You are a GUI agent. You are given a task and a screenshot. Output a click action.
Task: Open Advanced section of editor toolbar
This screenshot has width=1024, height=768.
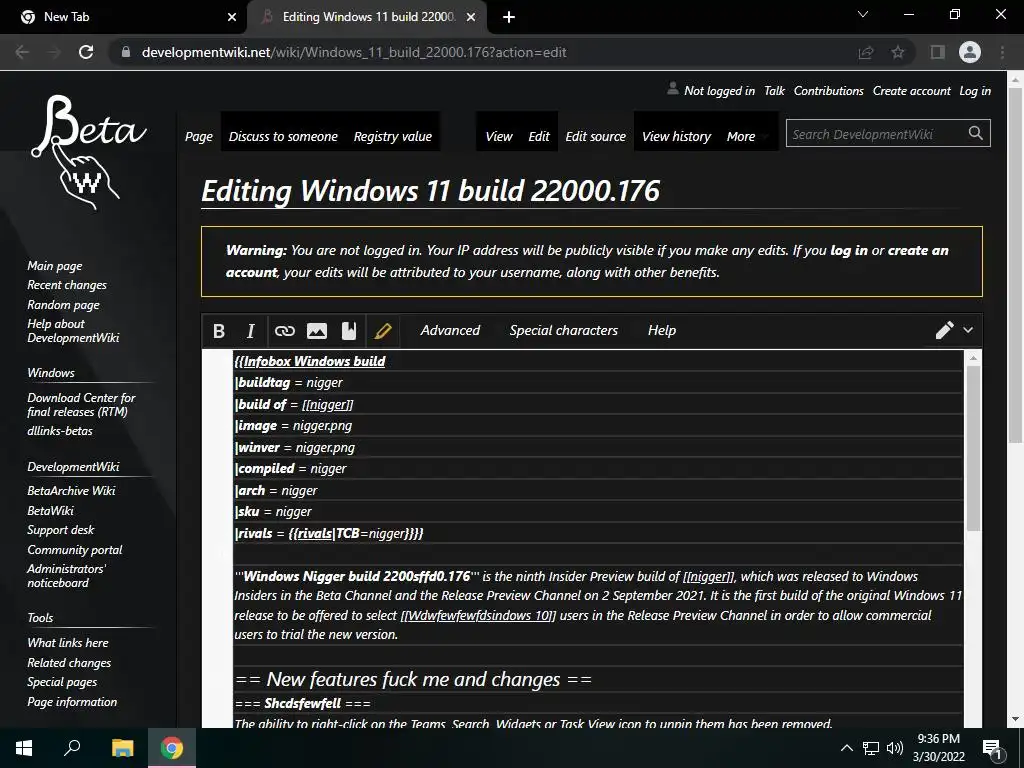click(450, 330)
